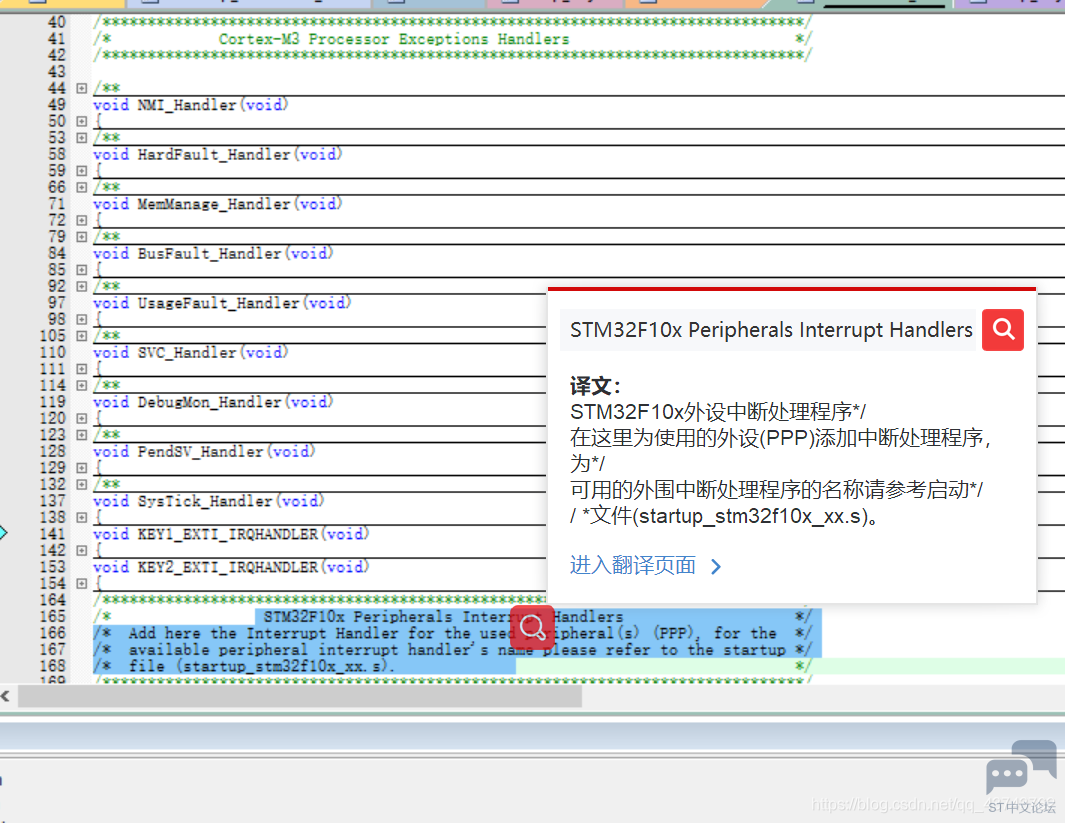Open the 进入翻译页面 link
The image size is (1065, 823).
(632, 565)
